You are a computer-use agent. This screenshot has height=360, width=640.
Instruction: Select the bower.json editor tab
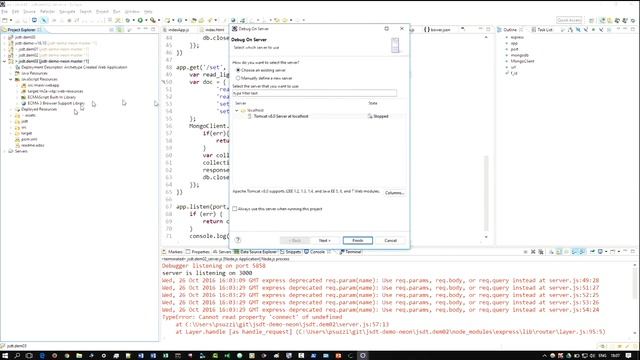(437, 30)
